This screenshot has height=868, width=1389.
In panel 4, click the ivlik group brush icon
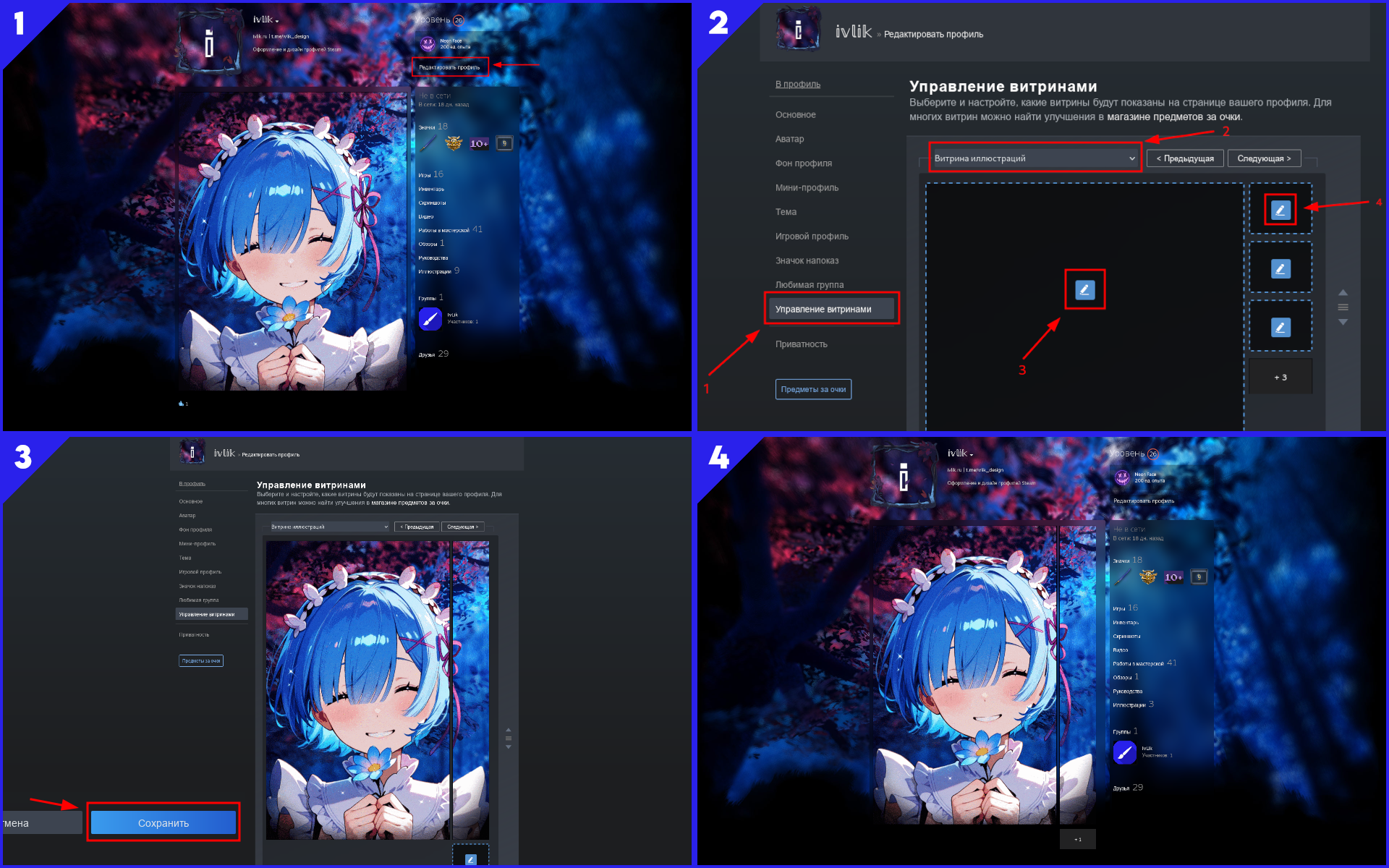pos(1124,752)
